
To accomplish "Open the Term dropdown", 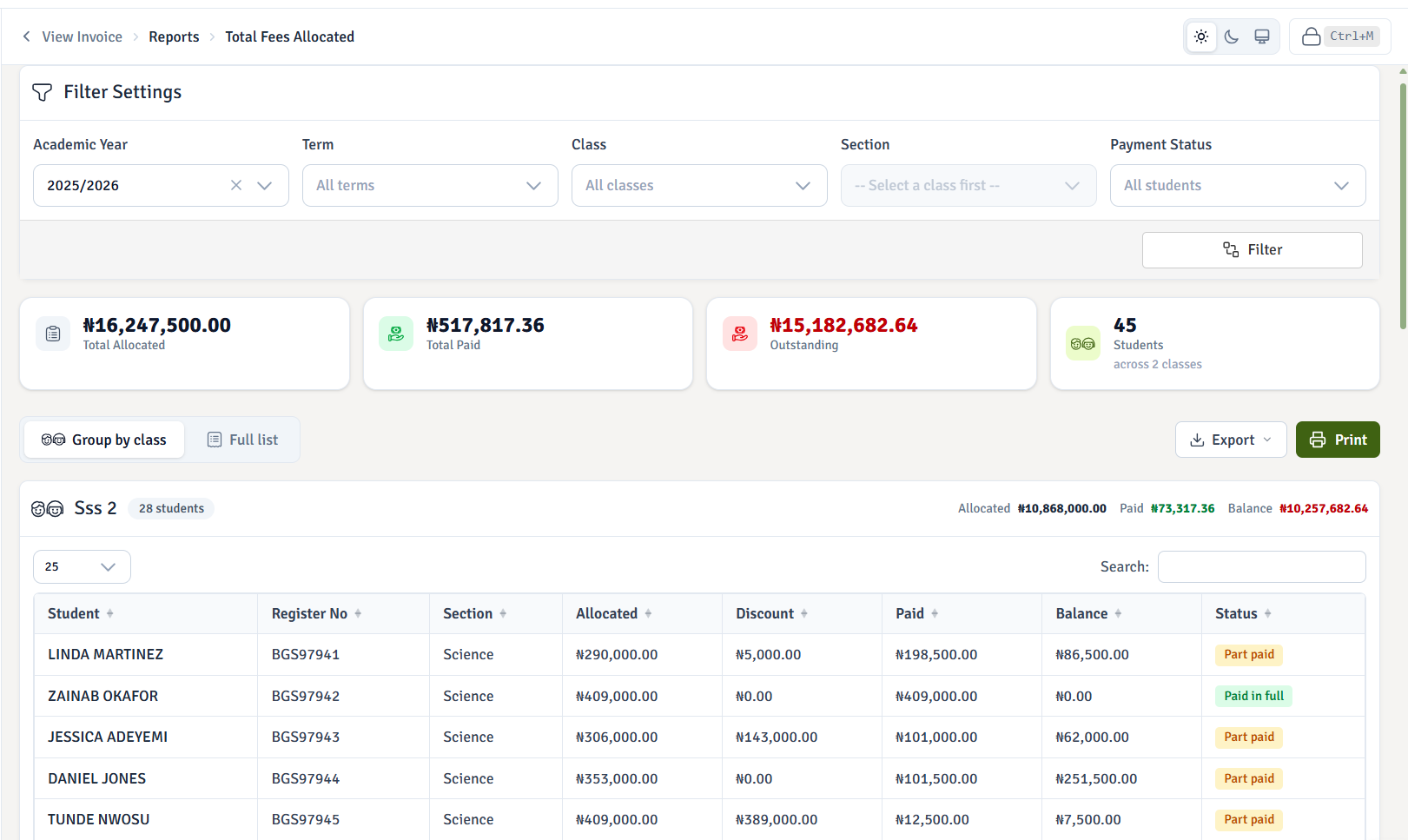I will pyautogui.click(x=430, y=185).
